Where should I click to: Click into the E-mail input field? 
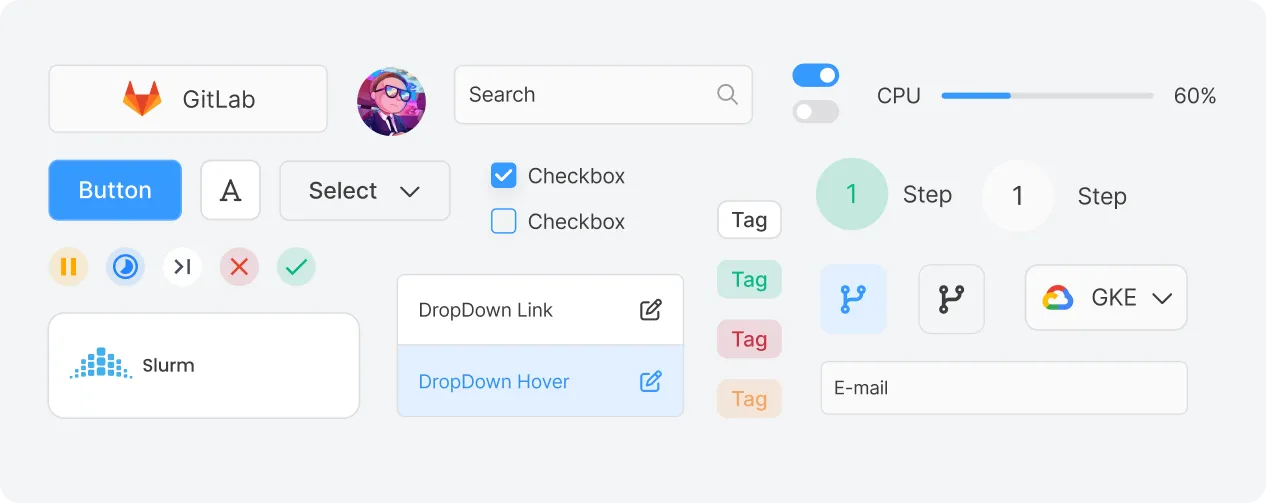click(1004, 388)
